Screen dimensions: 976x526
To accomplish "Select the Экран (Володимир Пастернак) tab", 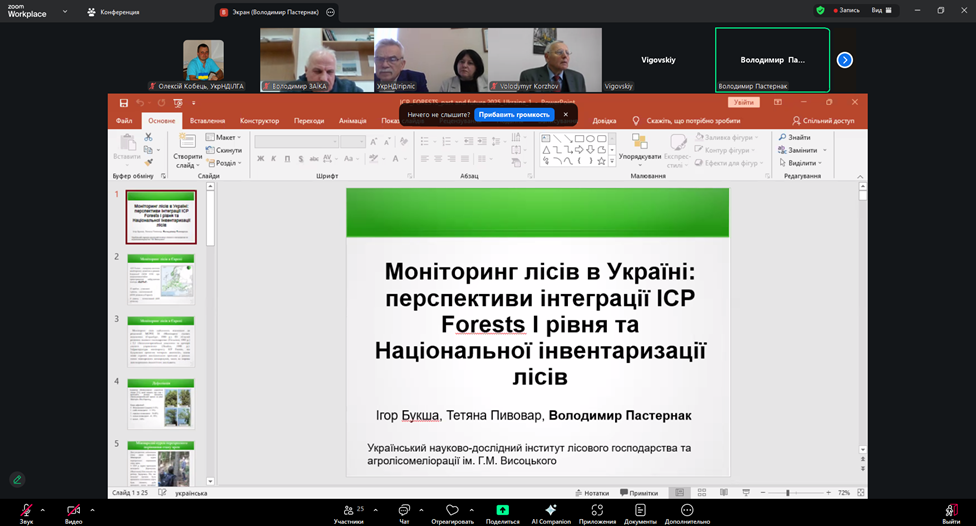I will [270, 12].
